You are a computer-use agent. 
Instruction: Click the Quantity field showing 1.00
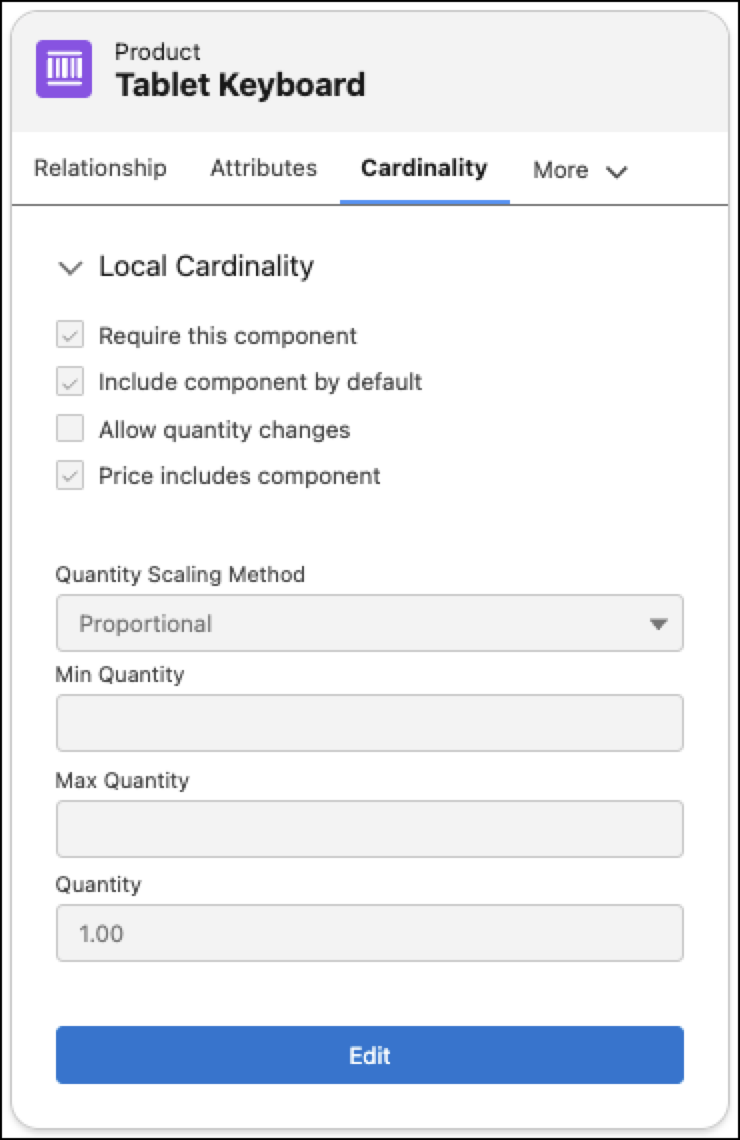click(370, 933)
